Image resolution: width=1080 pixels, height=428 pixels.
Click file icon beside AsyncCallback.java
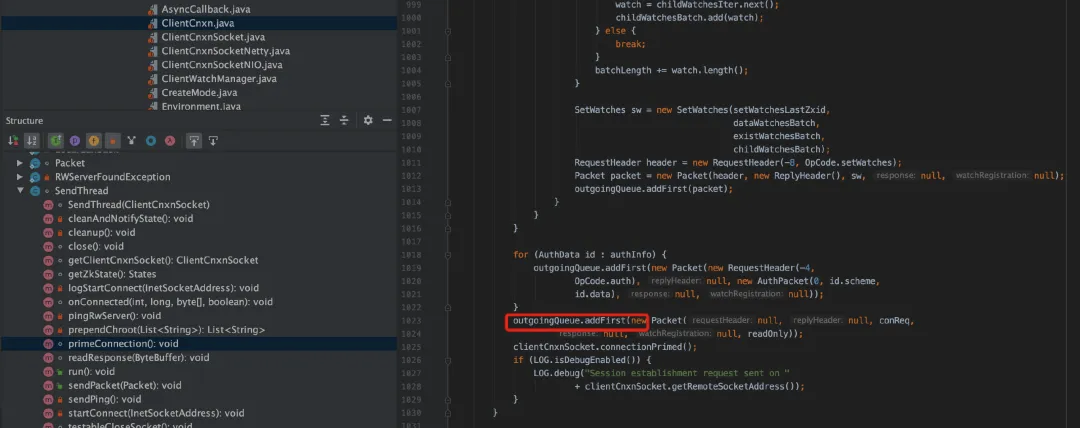pyautogui.click(x=152, y=10)
